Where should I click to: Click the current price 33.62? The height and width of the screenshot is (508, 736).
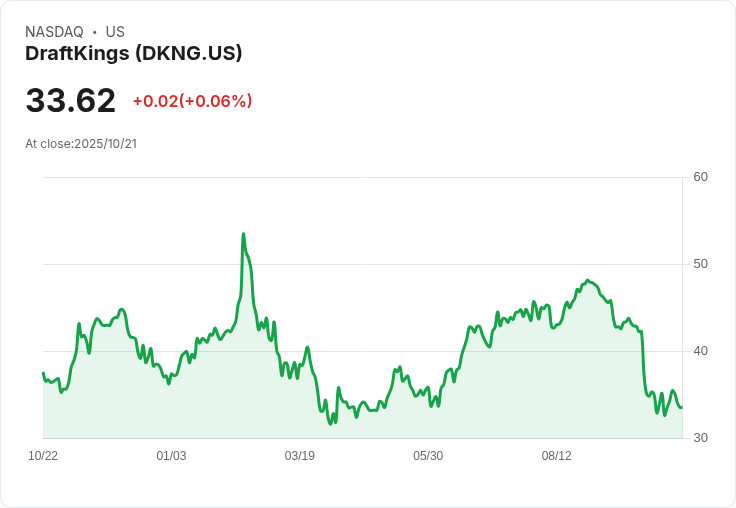[70, 100]
